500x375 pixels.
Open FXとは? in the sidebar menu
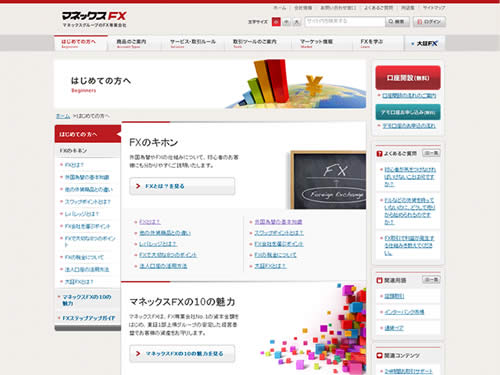[x=74, y=165]
